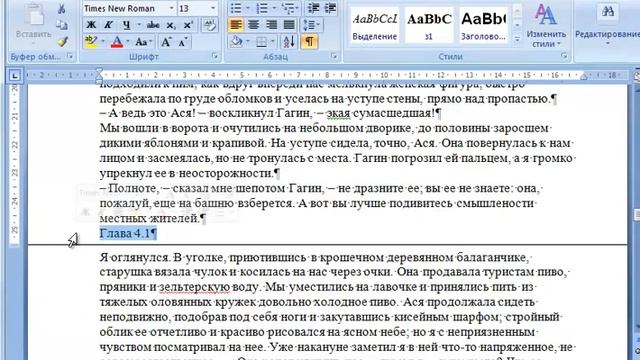
Task: Click Align Right icon
Action: coord(271,25)
